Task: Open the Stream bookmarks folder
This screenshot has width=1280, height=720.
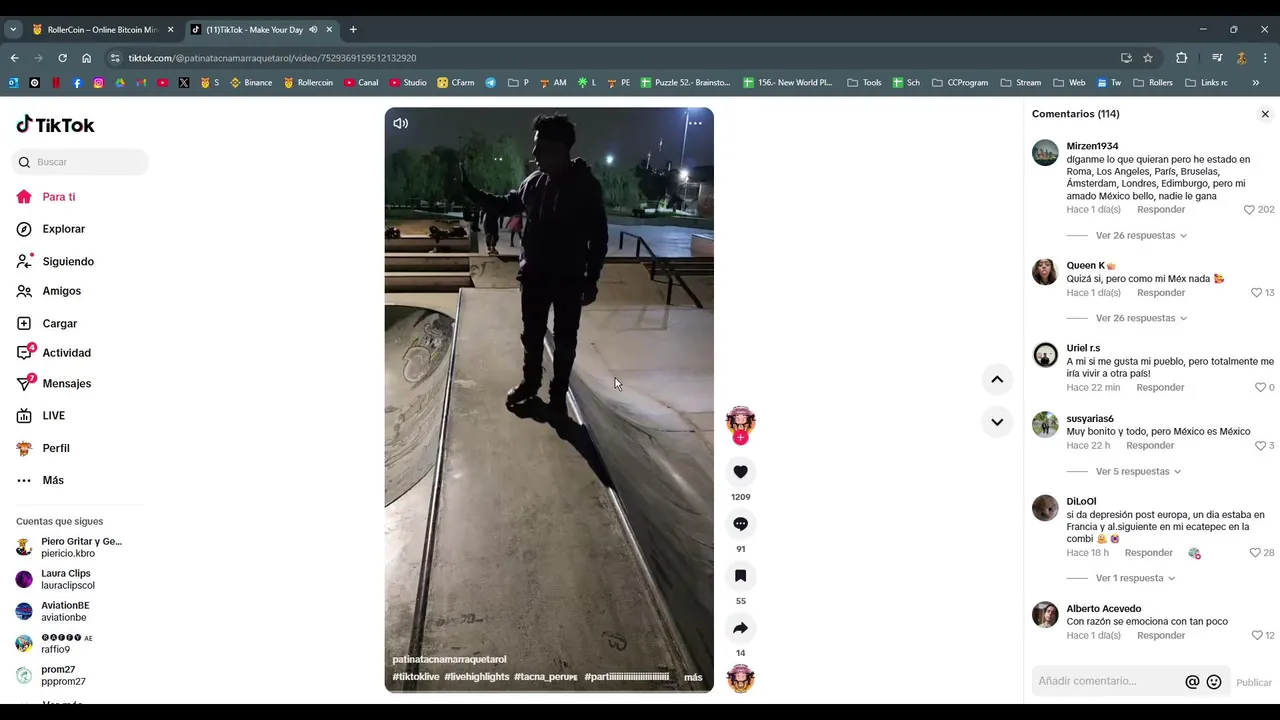Action: (1019, 83)
